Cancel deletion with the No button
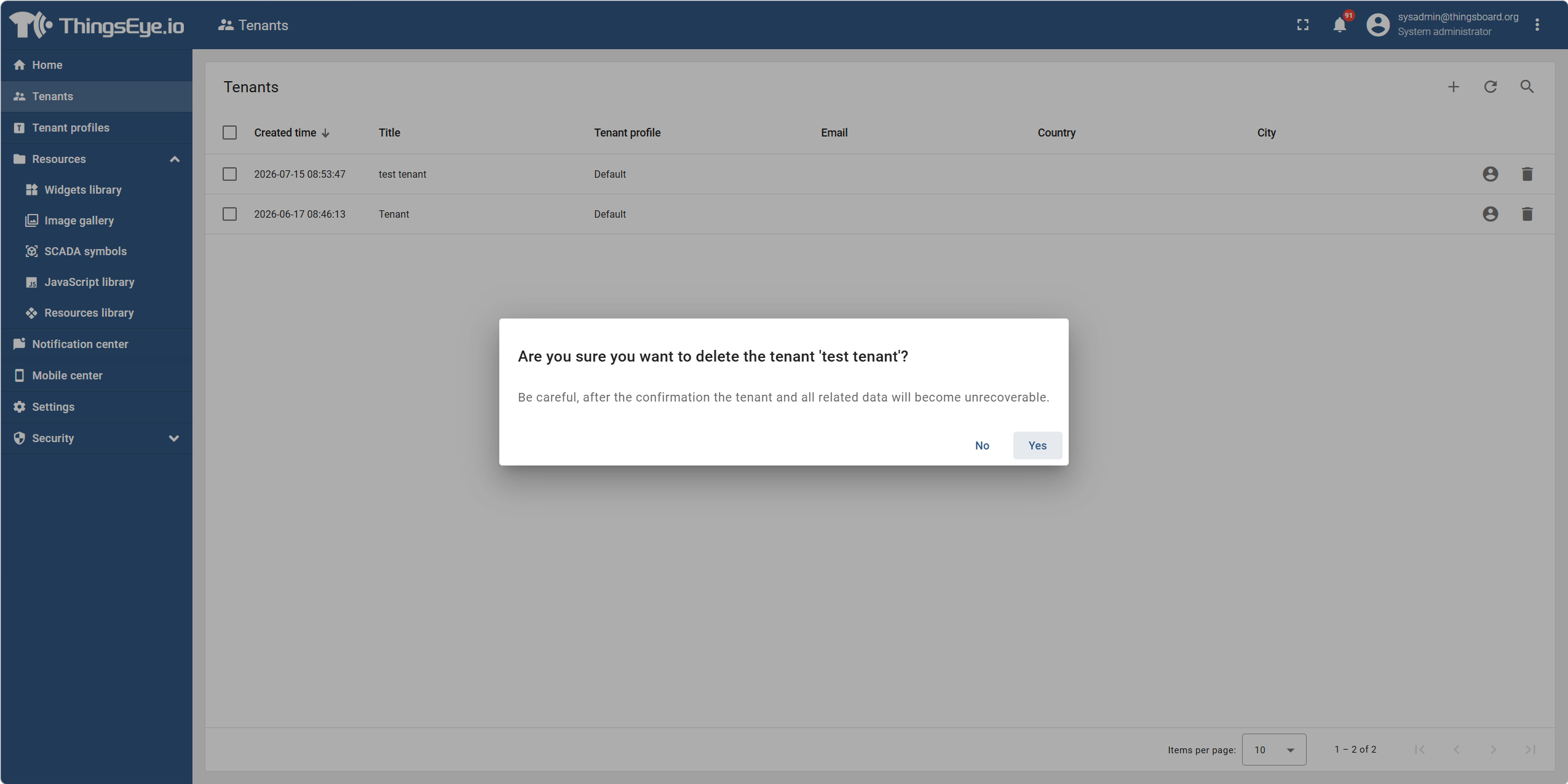The image size is (1568, 784). 982,445
